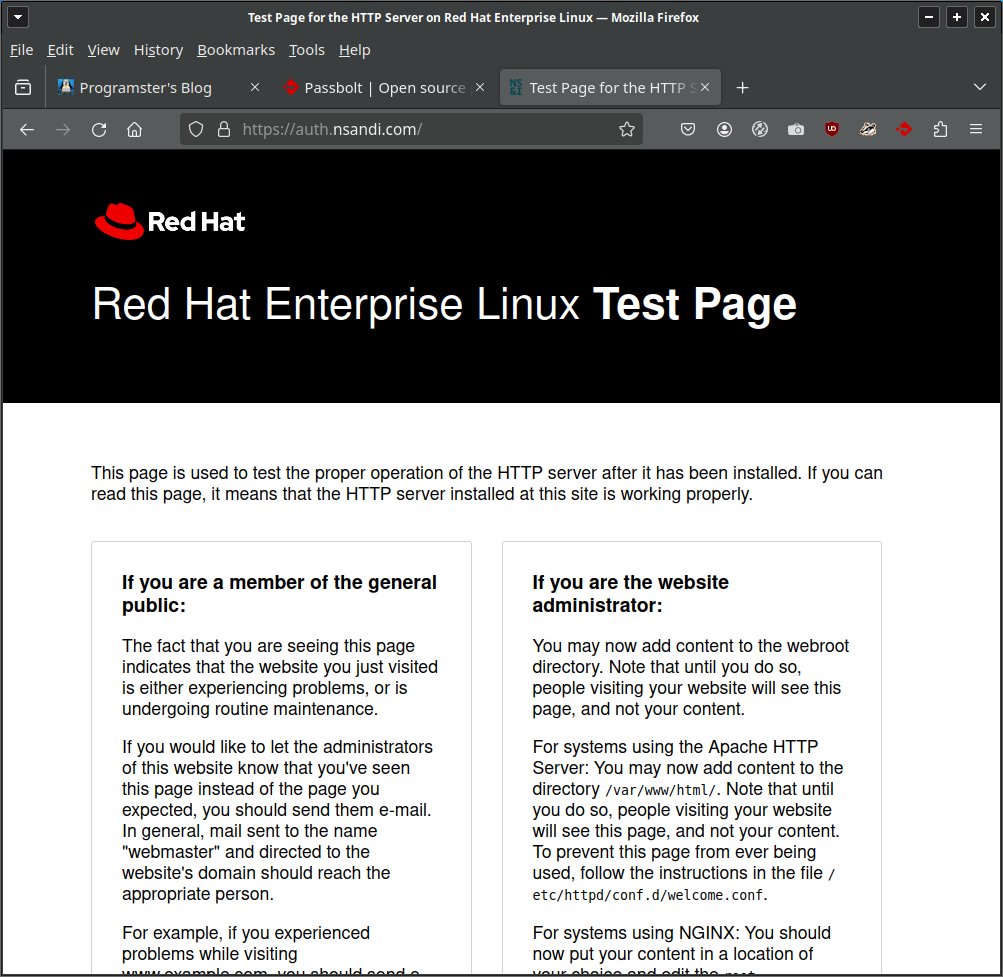This screenshot has height=977, width=1003.
Task: Minimize the Firefox window
Action: tap(929, 17)
